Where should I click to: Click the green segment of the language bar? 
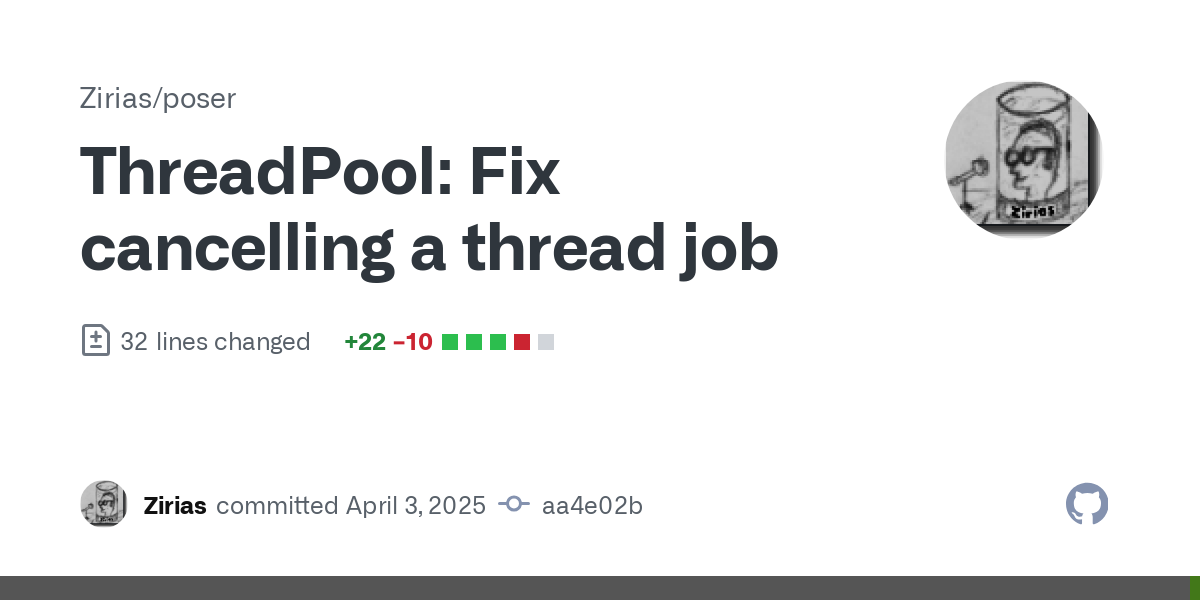pos(1194,588)
